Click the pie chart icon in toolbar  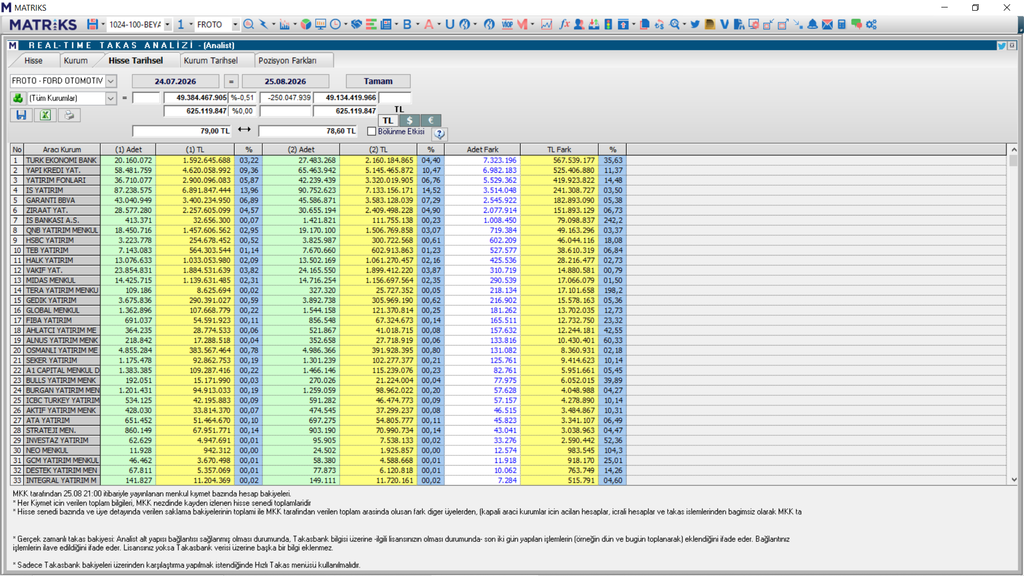pos(306,24)
